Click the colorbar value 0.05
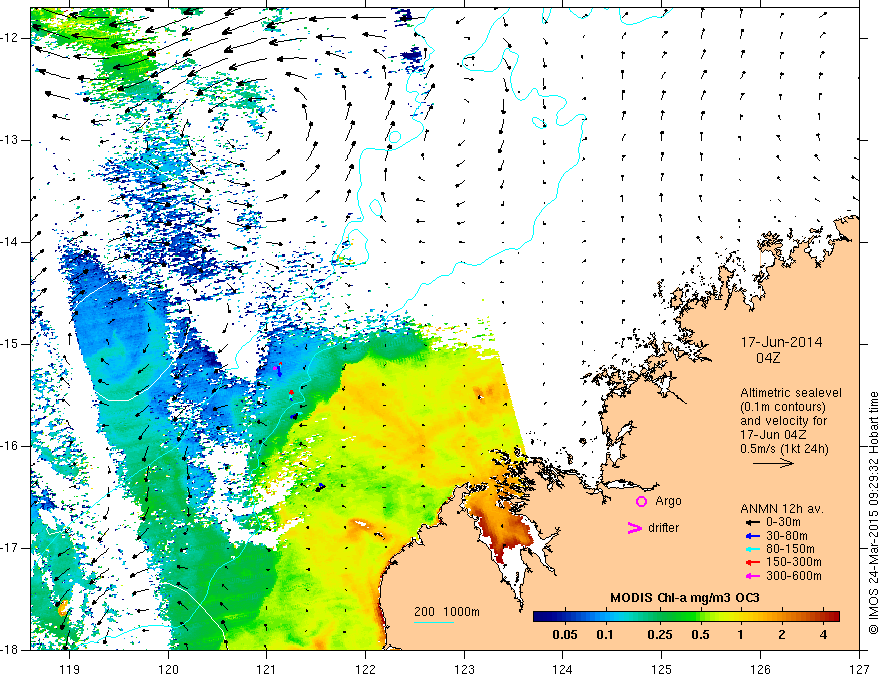The height and width of the screenshot is (680, 880). 565,635
